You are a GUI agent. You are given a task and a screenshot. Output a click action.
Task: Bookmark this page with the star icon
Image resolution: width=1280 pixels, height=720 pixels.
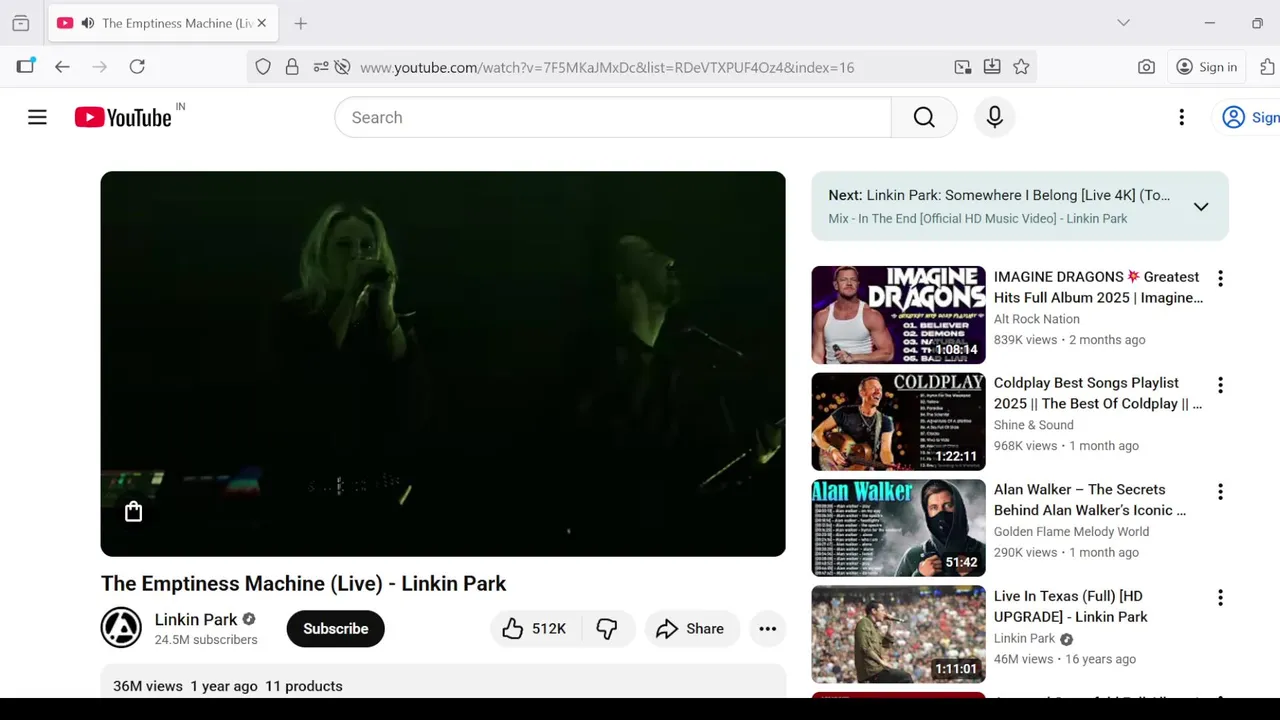pos(1021,67)
